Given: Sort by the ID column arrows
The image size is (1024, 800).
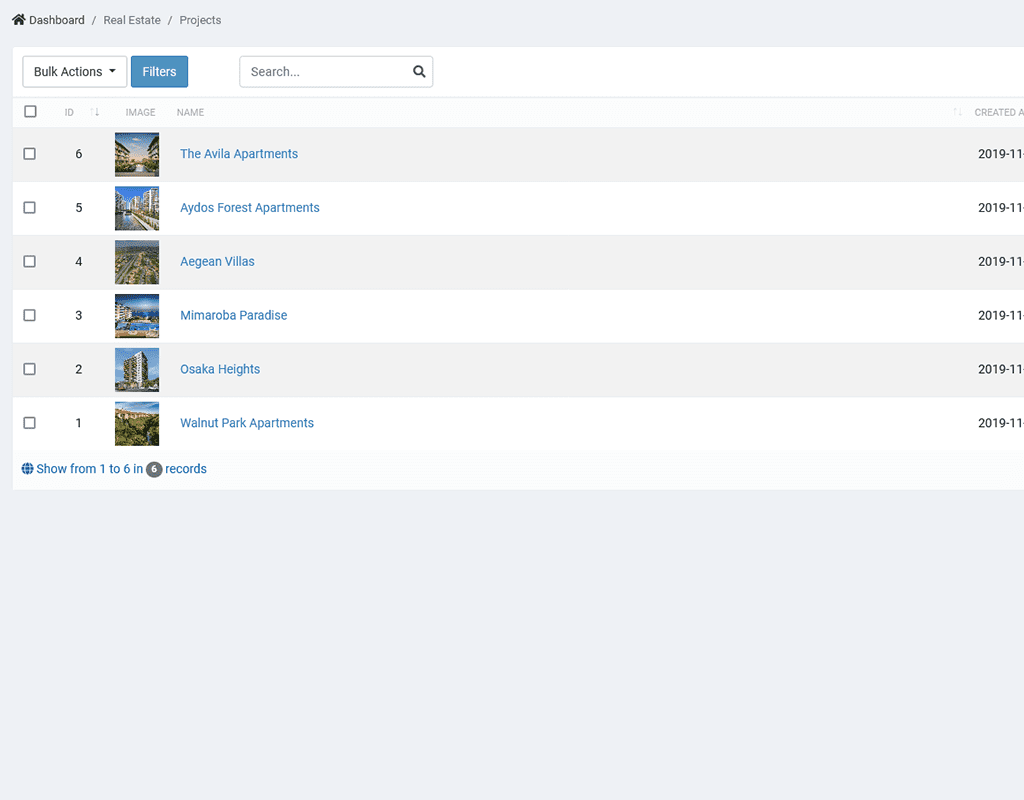Looking at the screenshot, I should (95, 113).
